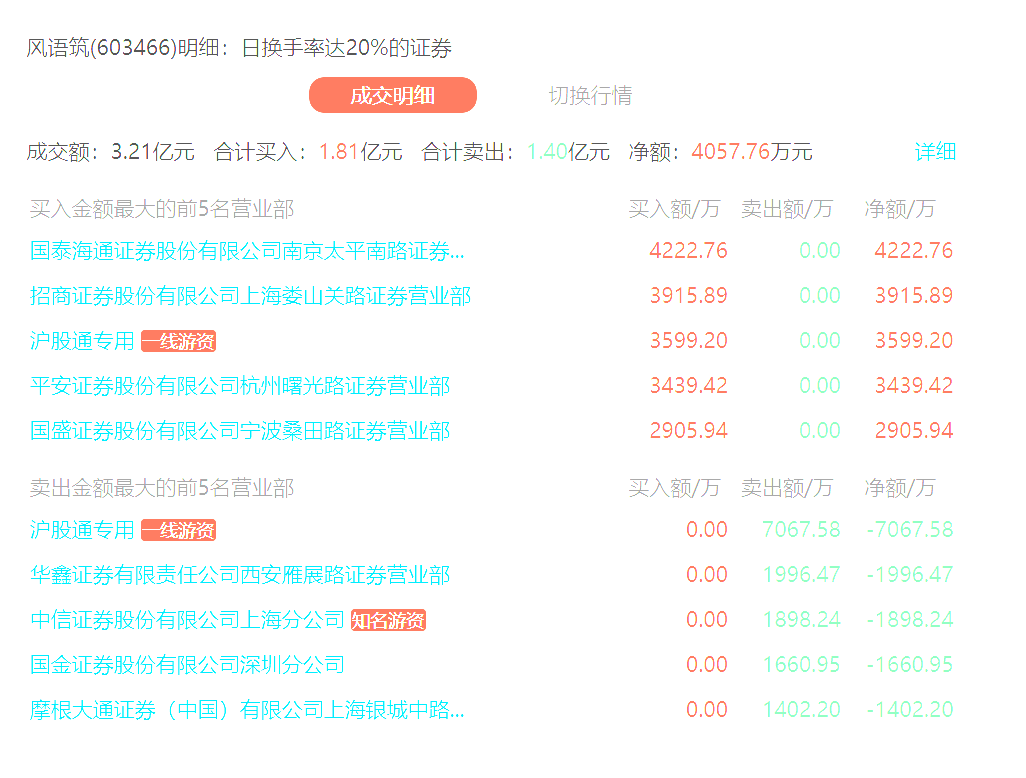1026x778 pixels.
Task: Click sell amount 1660.95 for 国金证券
Action: coord(802,665)
